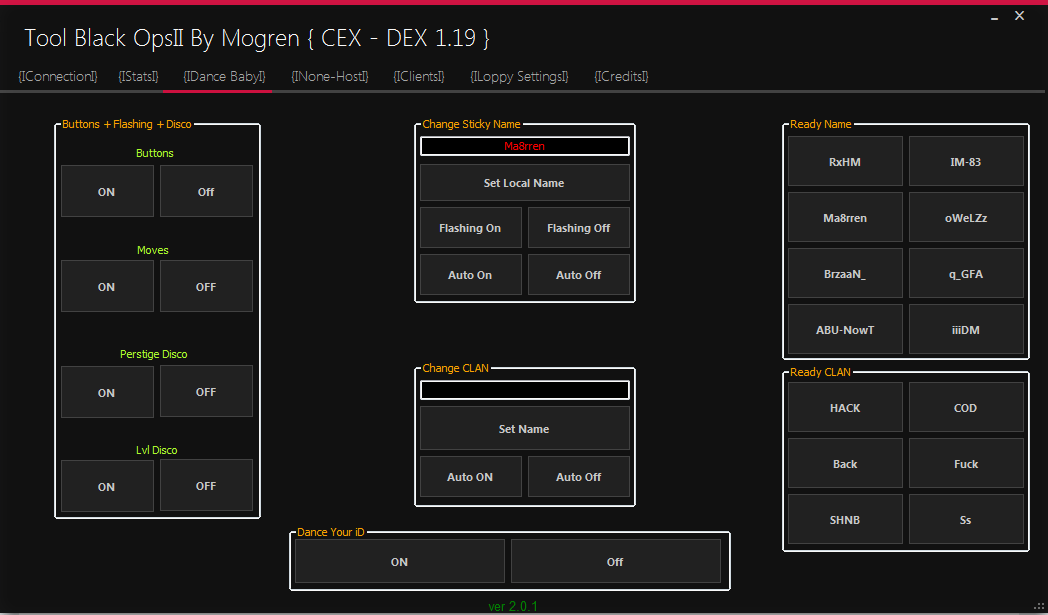The height and width of the screenshot is (615, 1048).
Task: Minimize the tool window
Action: 995,17
